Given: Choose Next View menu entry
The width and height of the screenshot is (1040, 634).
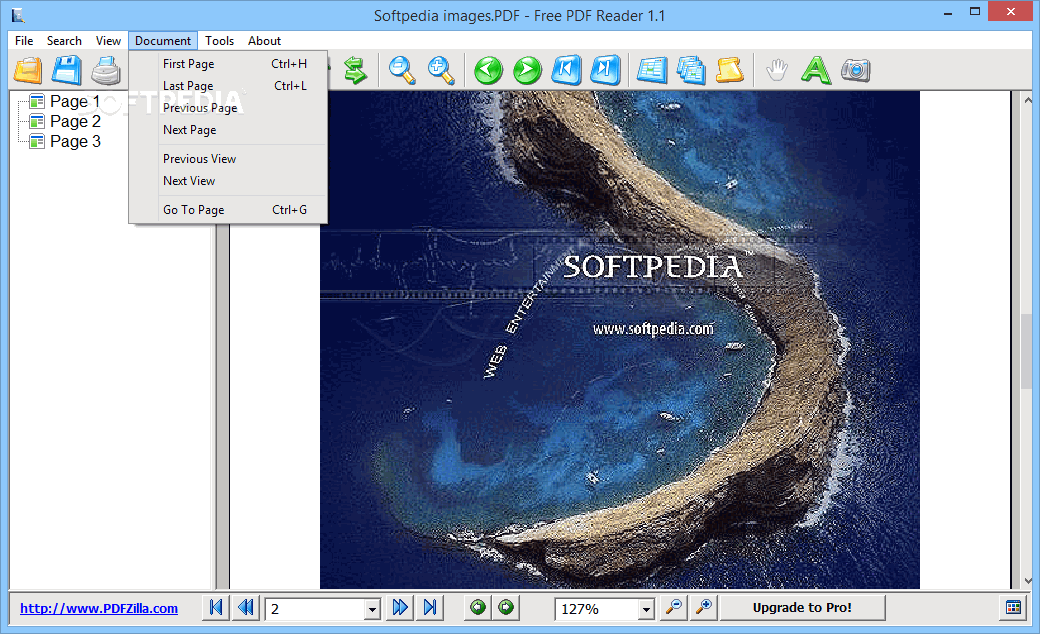Looking at the screenshot, I should pyautogui.click(x=228, y=180).
